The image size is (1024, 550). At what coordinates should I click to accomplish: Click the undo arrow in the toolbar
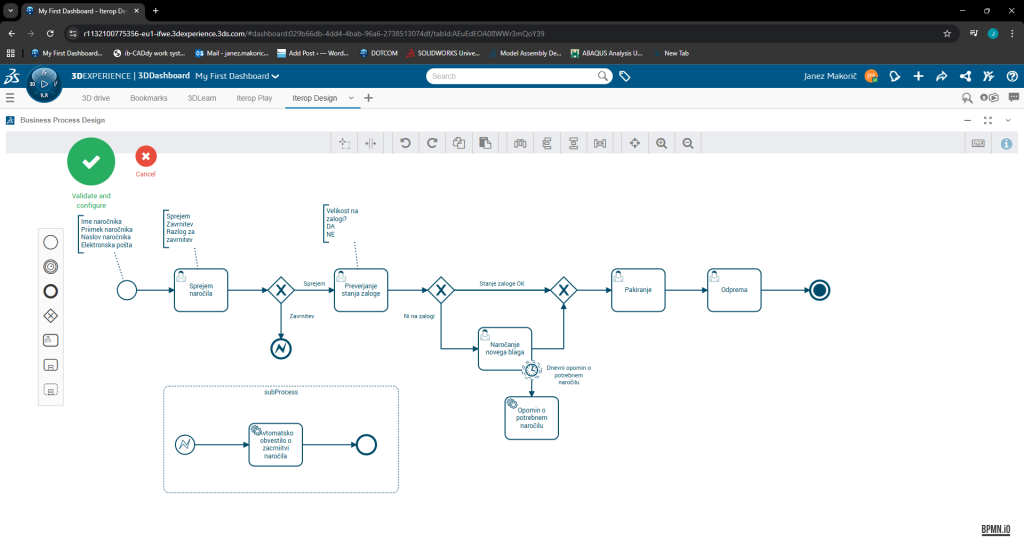405,144
